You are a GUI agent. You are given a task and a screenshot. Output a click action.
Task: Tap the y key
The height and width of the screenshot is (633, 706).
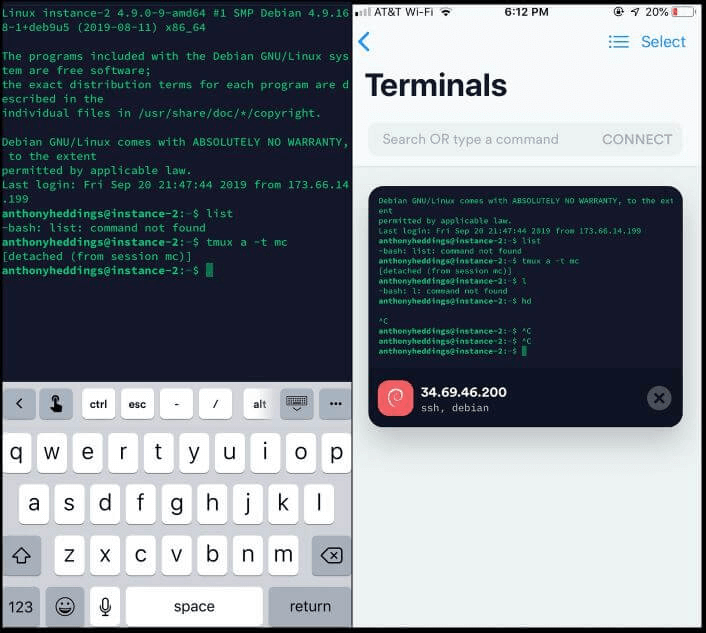(x=194, y=452)
